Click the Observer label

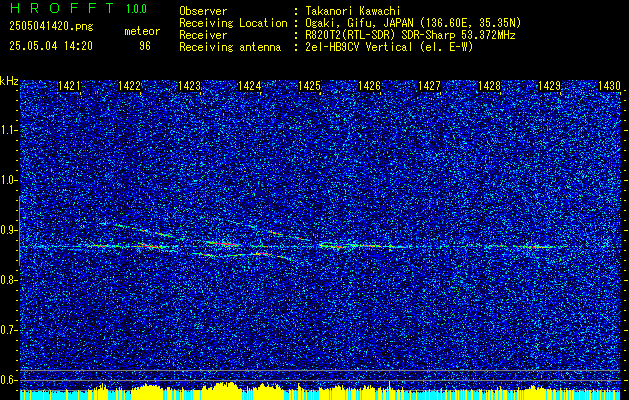[203, 11]
